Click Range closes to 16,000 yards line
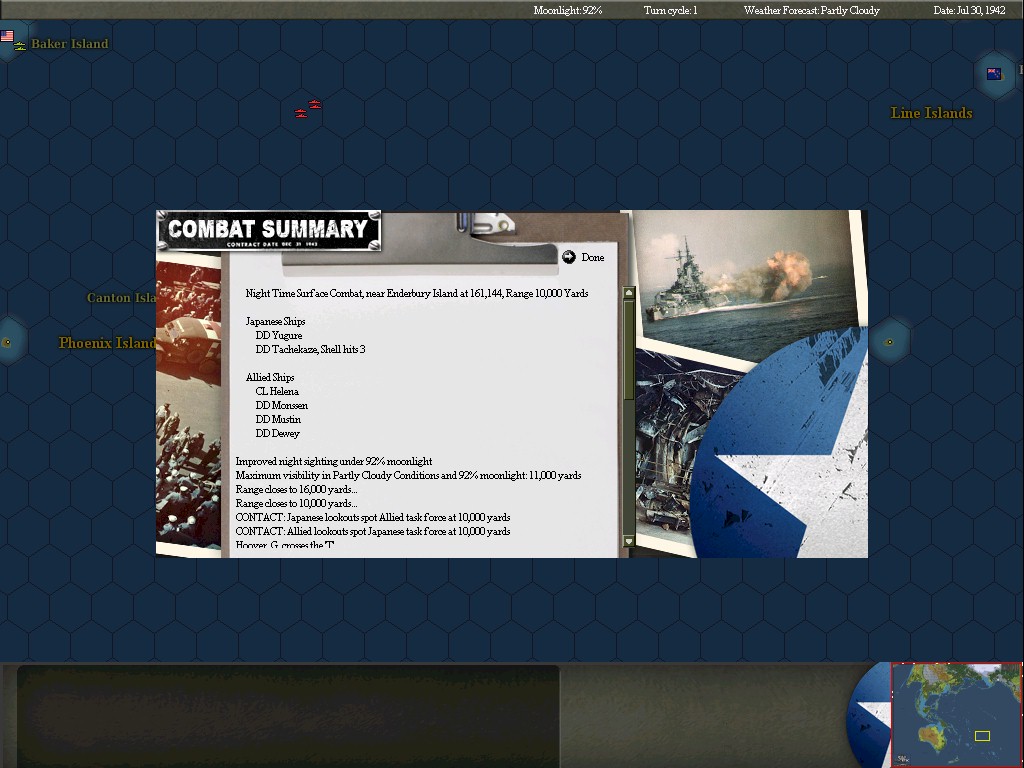 [x=296, y=490]
